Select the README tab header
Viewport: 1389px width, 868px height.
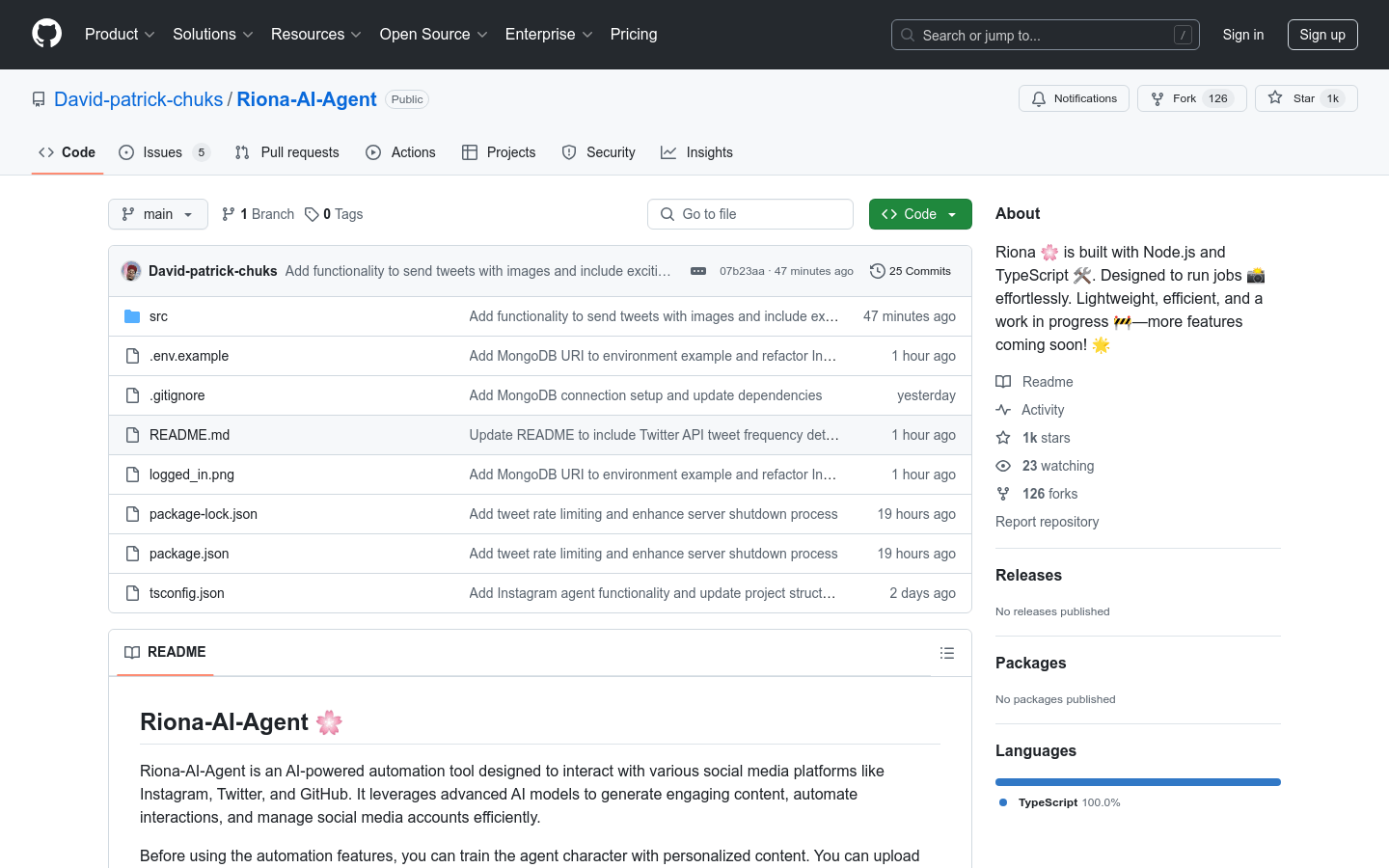coord(165,653)
